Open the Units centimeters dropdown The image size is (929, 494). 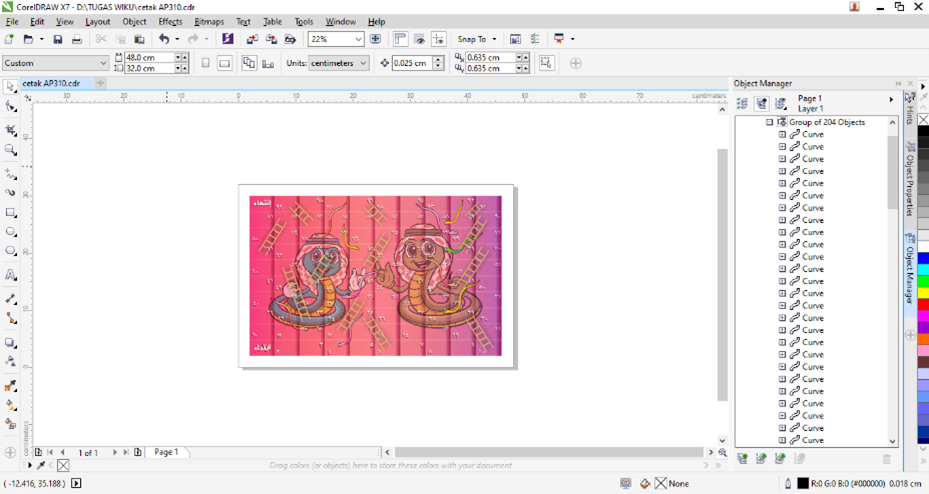[x=363, y=63]
